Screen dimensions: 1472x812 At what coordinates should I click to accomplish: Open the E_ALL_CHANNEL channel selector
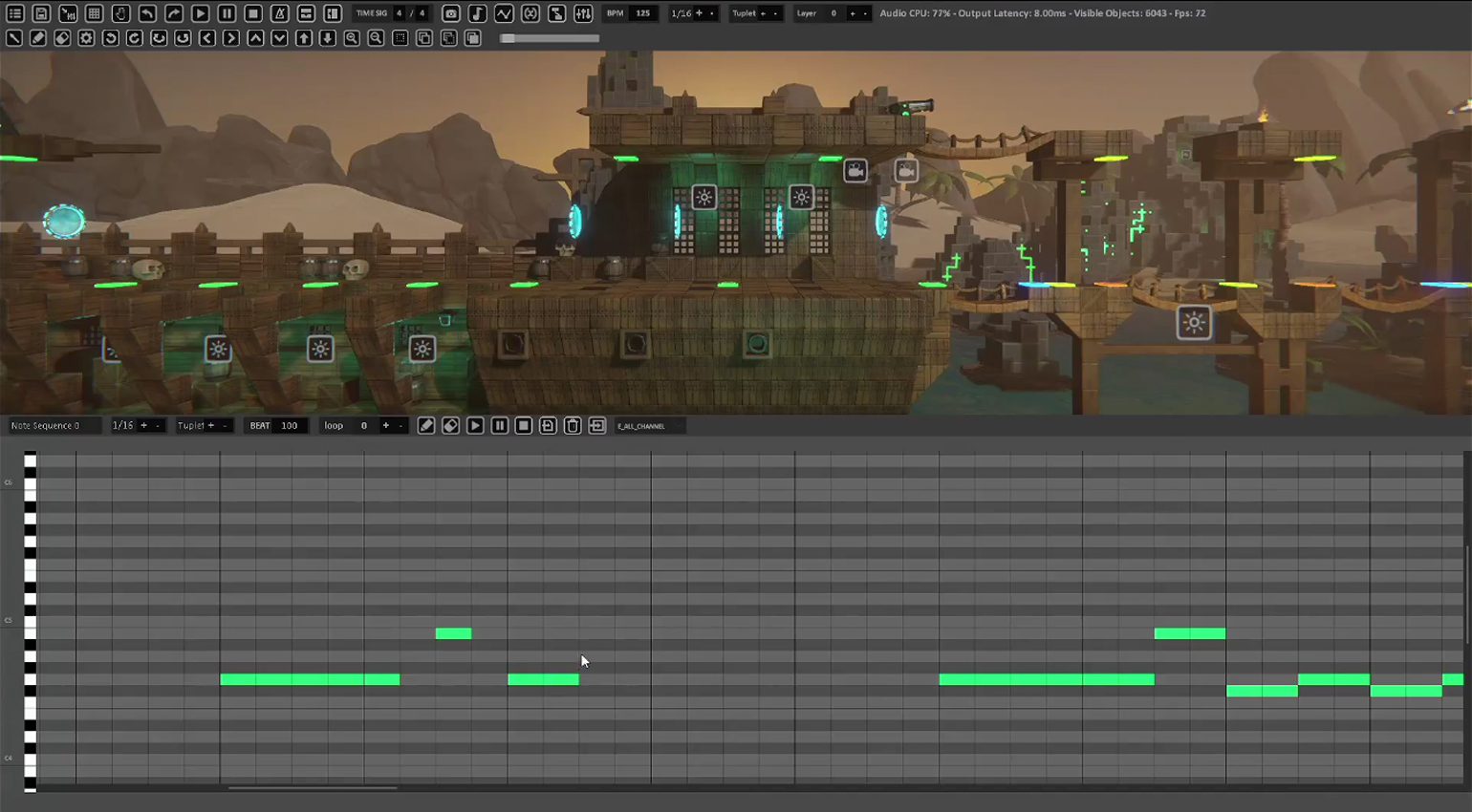point(648,426)
